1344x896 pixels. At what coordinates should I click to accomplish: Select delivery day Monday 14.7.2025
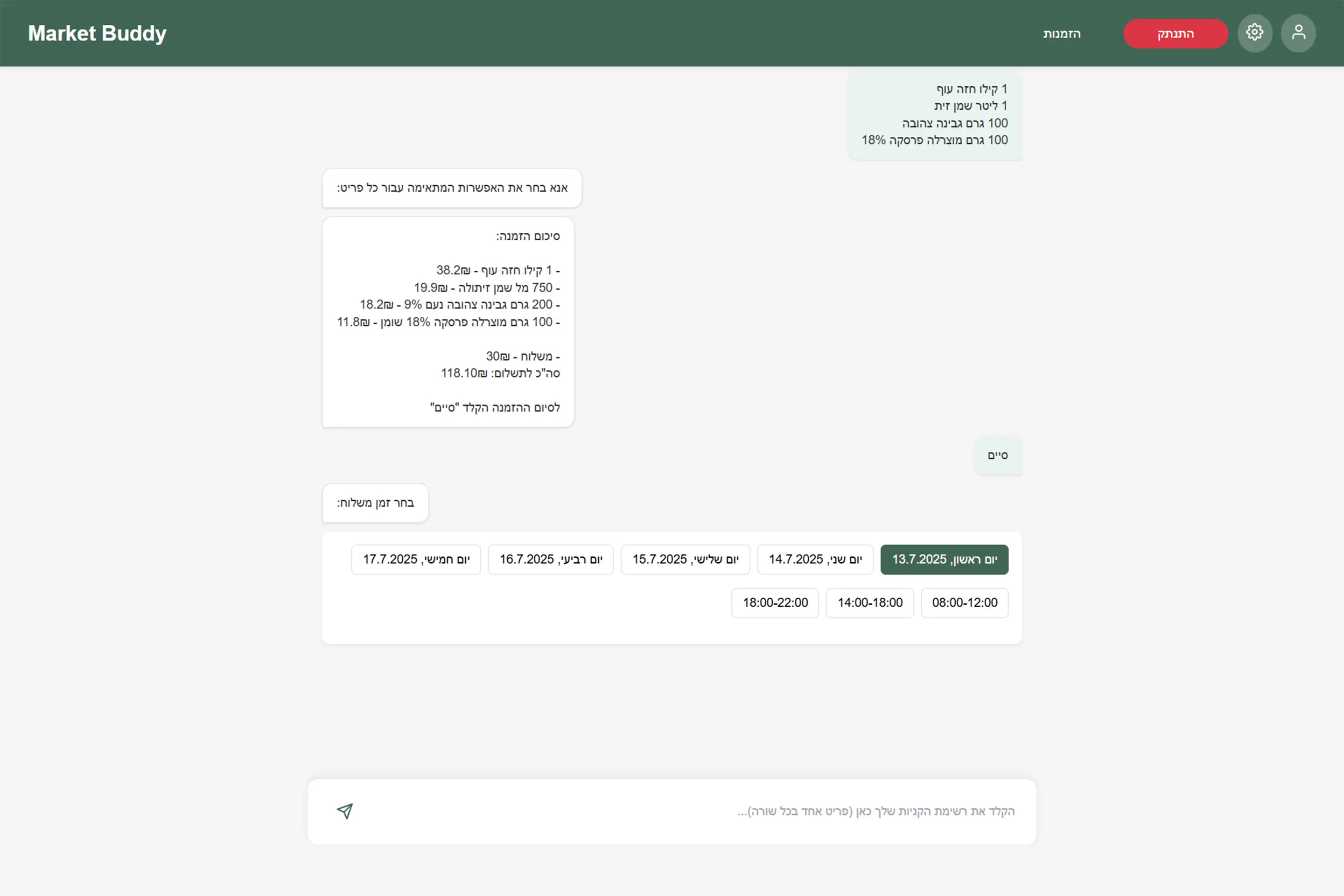pyautogui.click(x=815, y=560)
